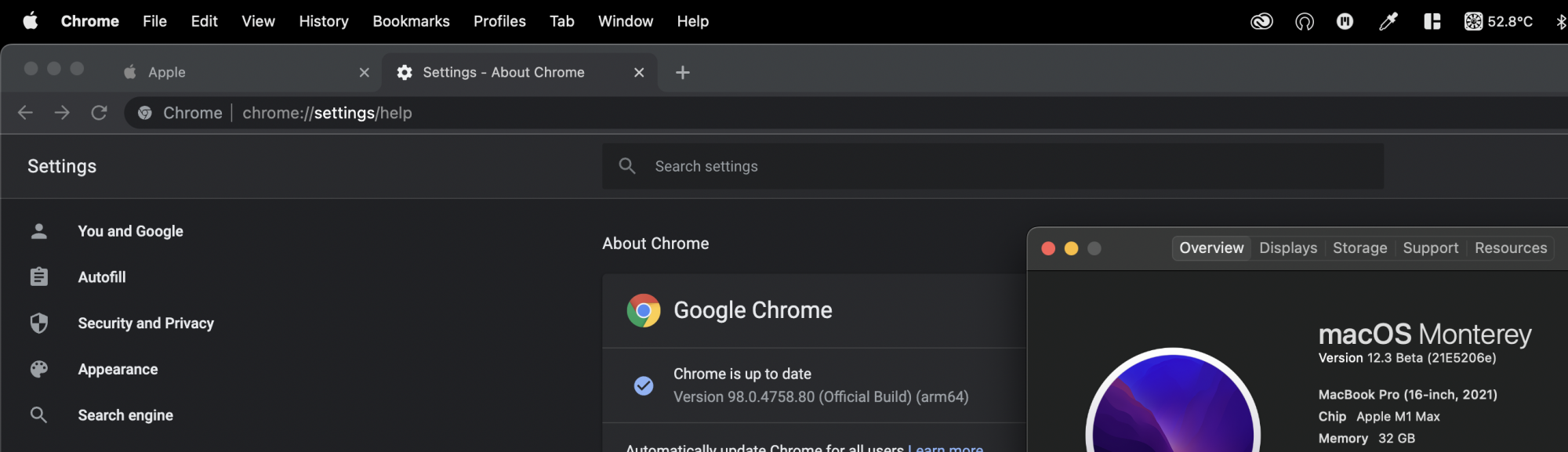Screen dimensions: 1568x452
Task: Open the History menu
Action: pos(324,21)
